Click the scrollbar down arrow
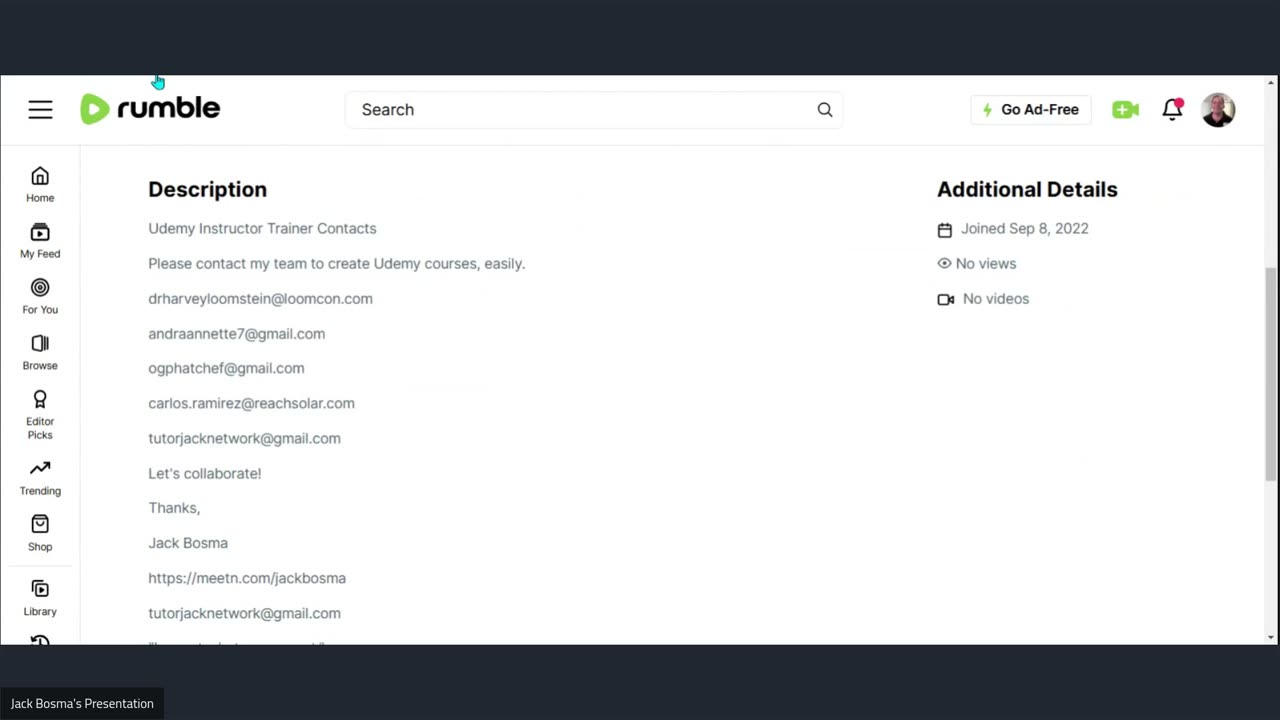This screenshot has width=1280, height=720. tap(1271, 637)
